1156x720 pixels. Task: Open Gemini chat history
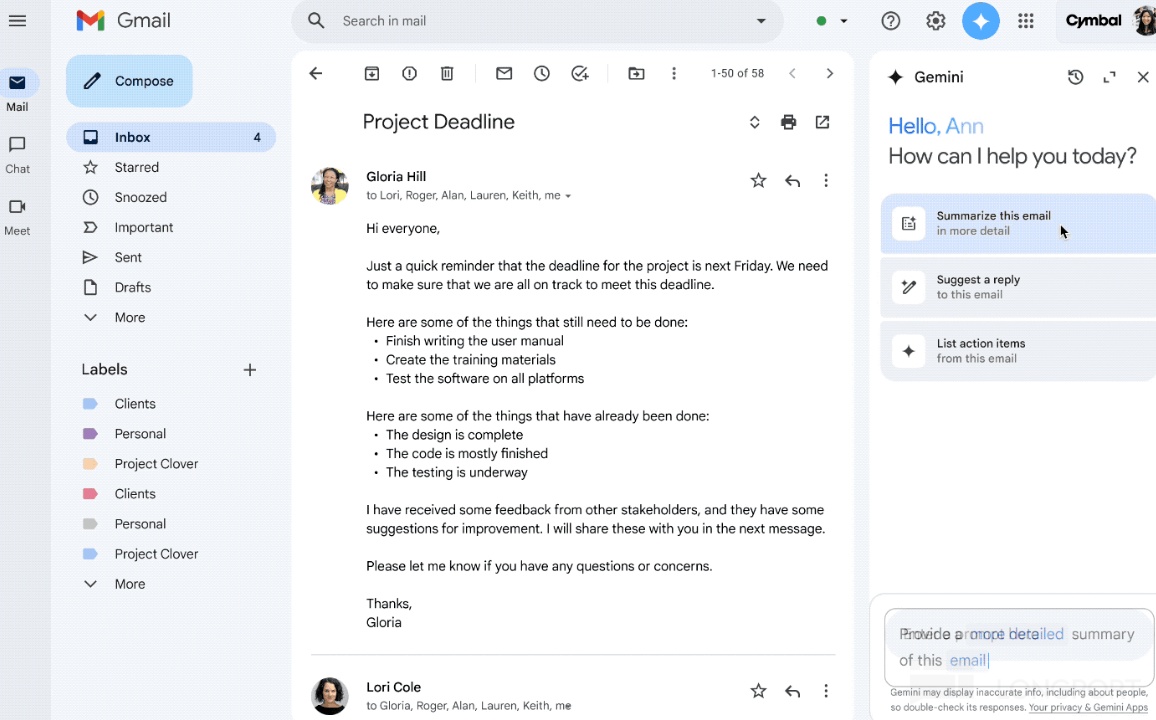click(x=1075, y=77)
